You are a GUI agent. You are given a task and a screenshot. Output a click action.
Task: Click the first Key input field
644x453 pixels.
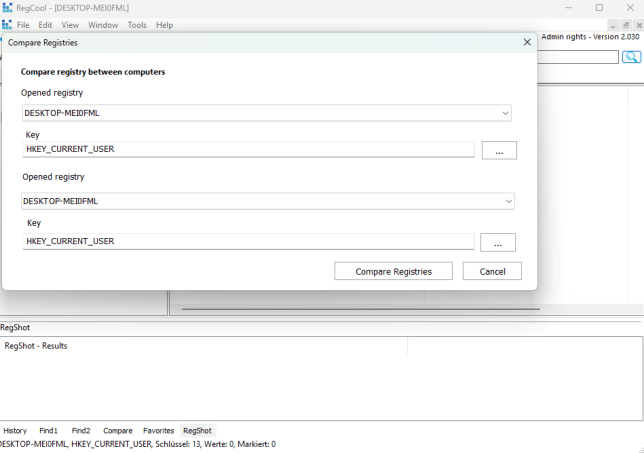click(248, 150)
